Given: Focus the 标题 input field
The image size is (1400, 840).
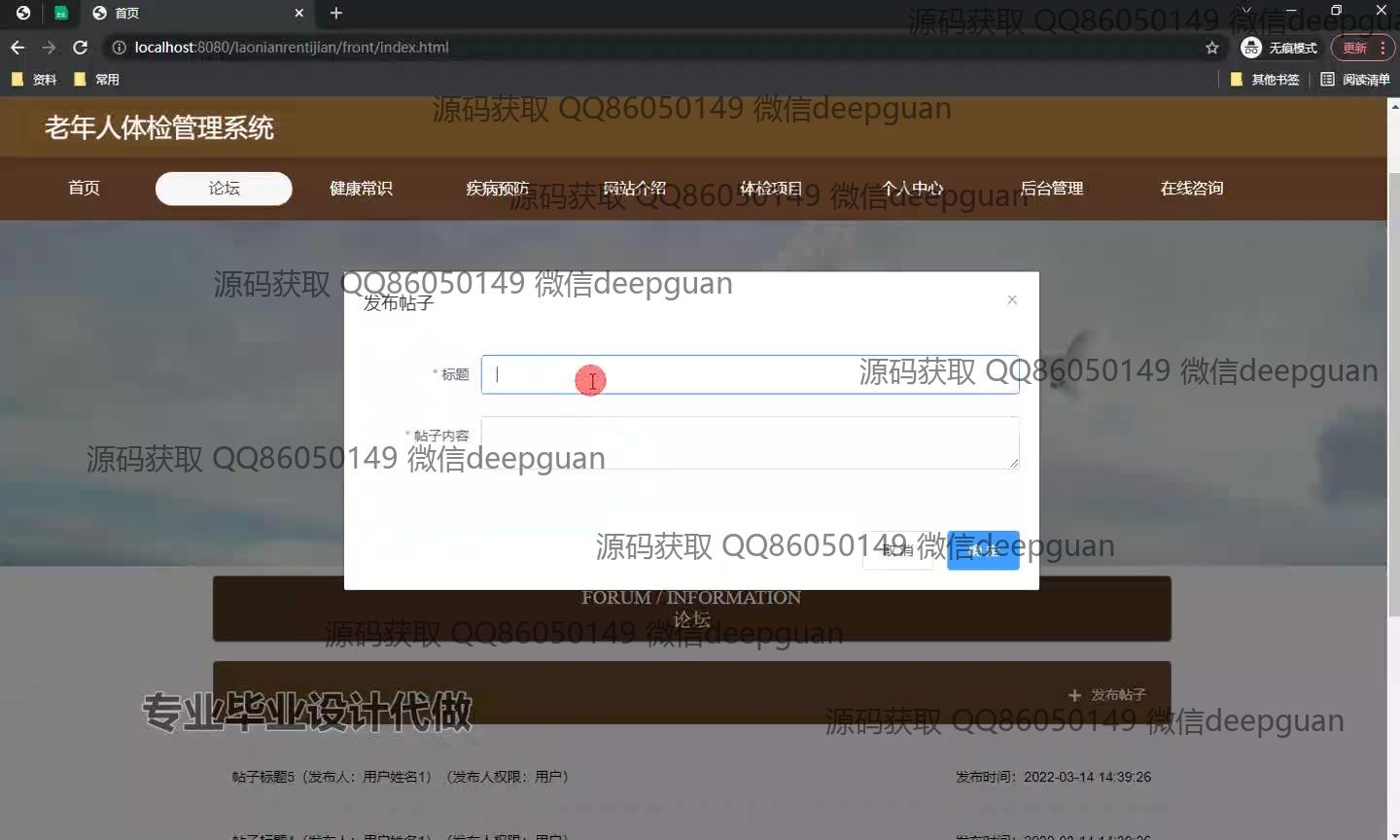Looking at the screenshot, I should [x=749, y=374].
